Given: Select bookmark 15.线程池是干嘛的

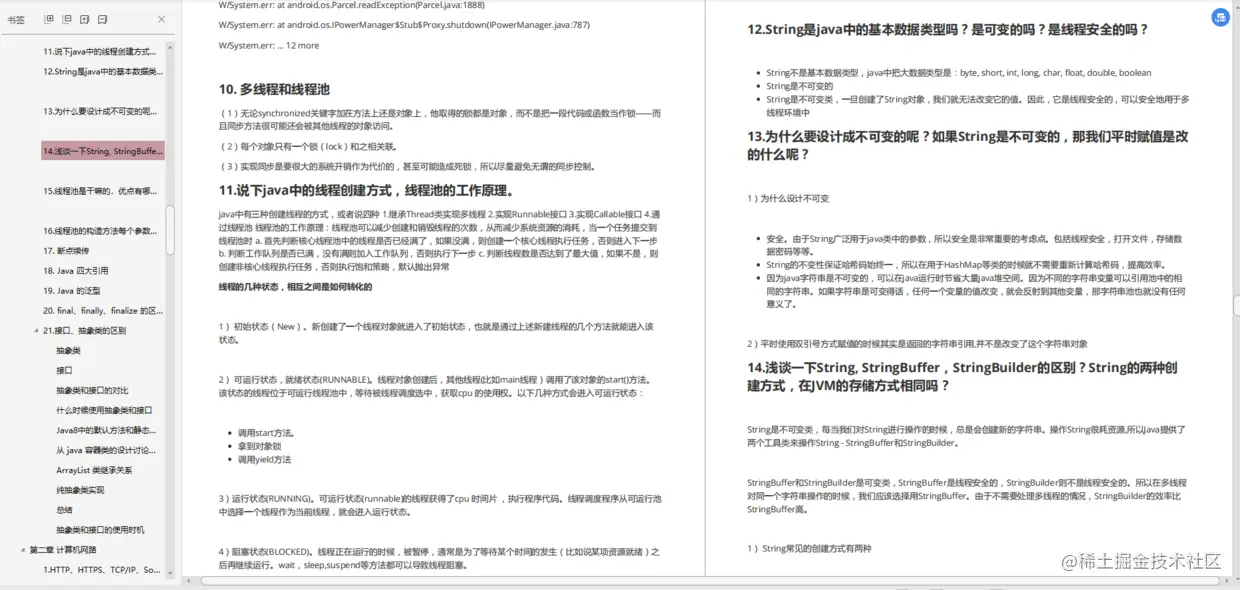Looking at the screenshot, I should 100,191.
